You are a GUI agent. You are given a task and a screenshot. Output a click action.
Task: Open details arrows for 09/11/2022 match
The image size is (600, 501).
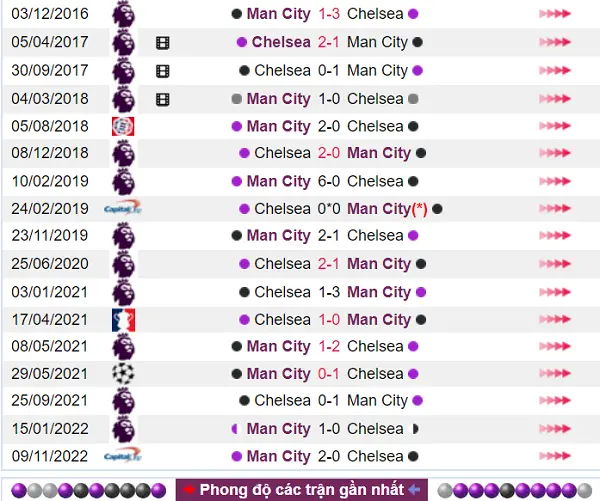point(554,456)
